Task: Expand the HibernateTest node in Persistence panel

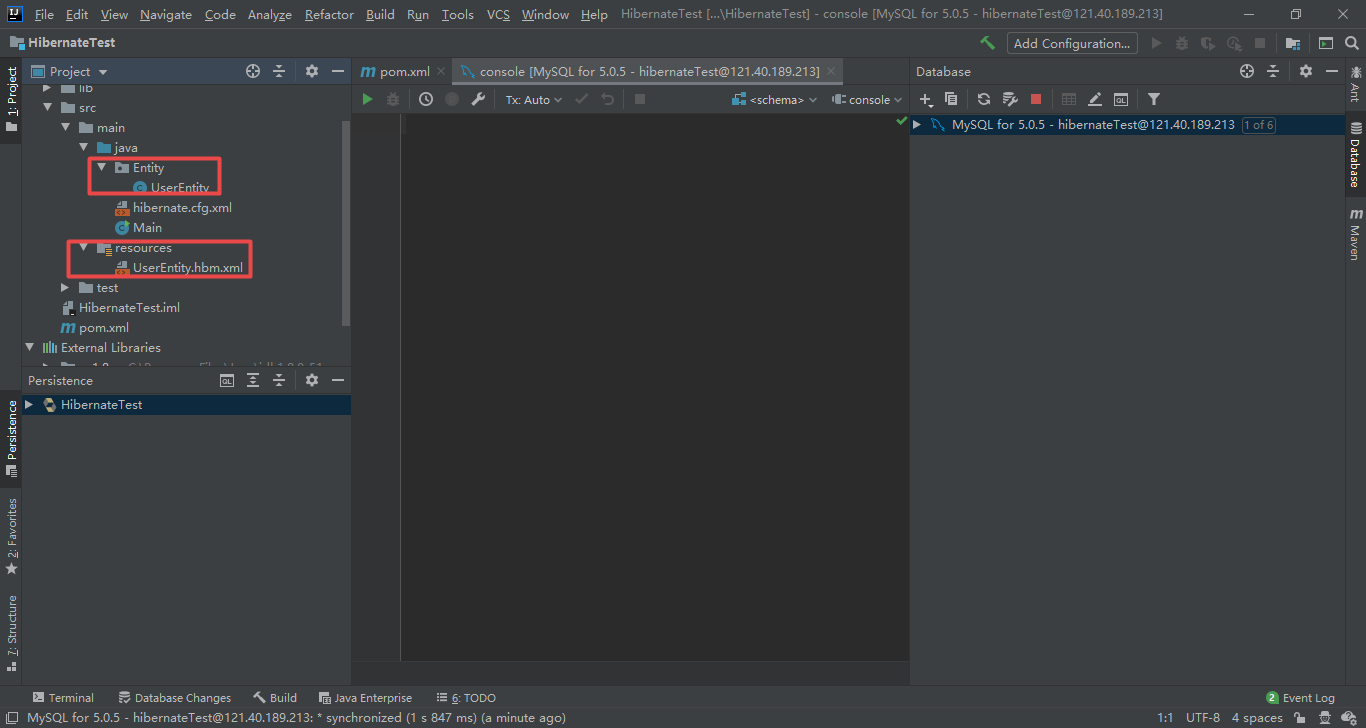Action: click(x=29, y=404)
